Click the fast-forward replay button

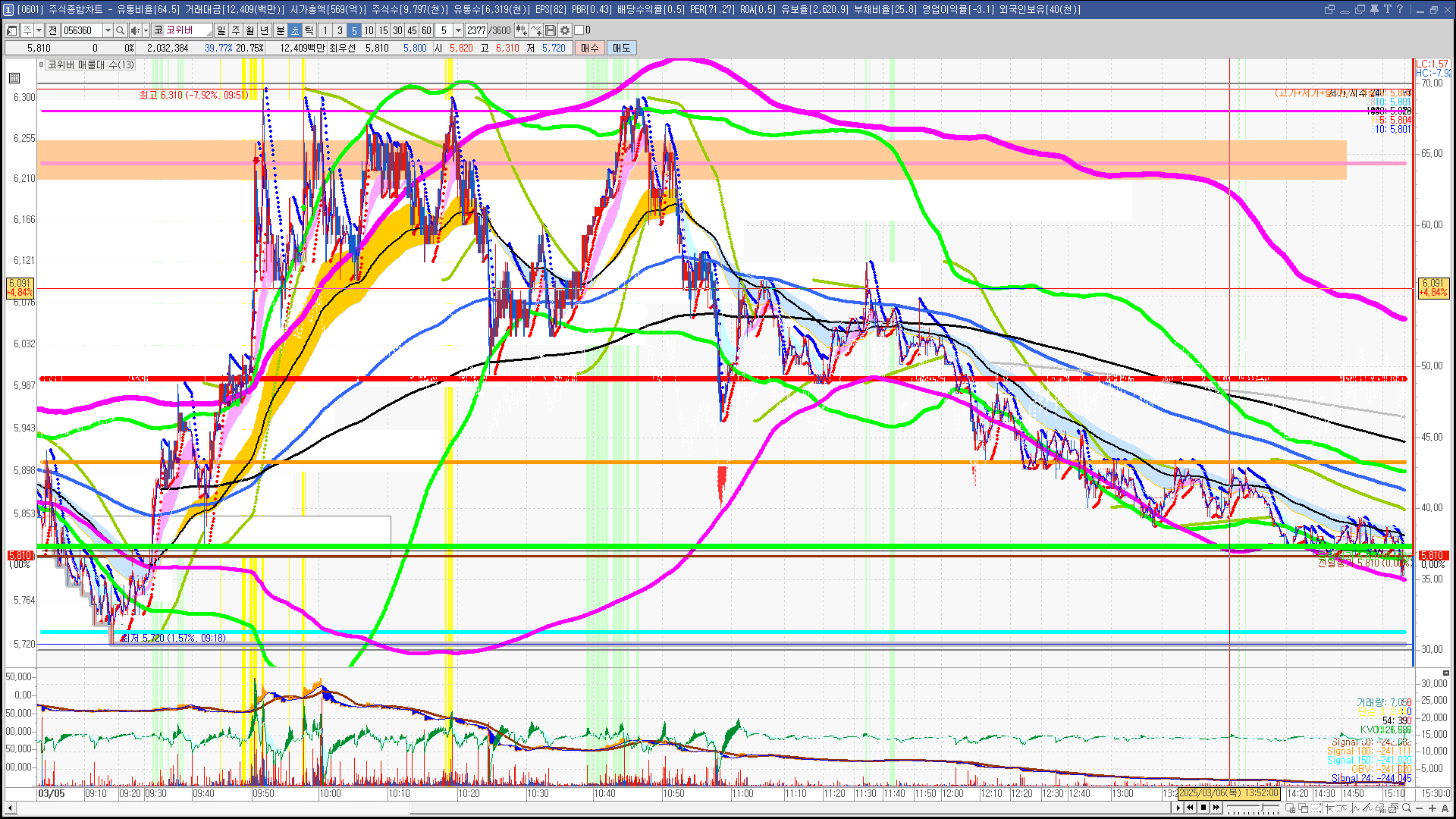click(1216, 808)
